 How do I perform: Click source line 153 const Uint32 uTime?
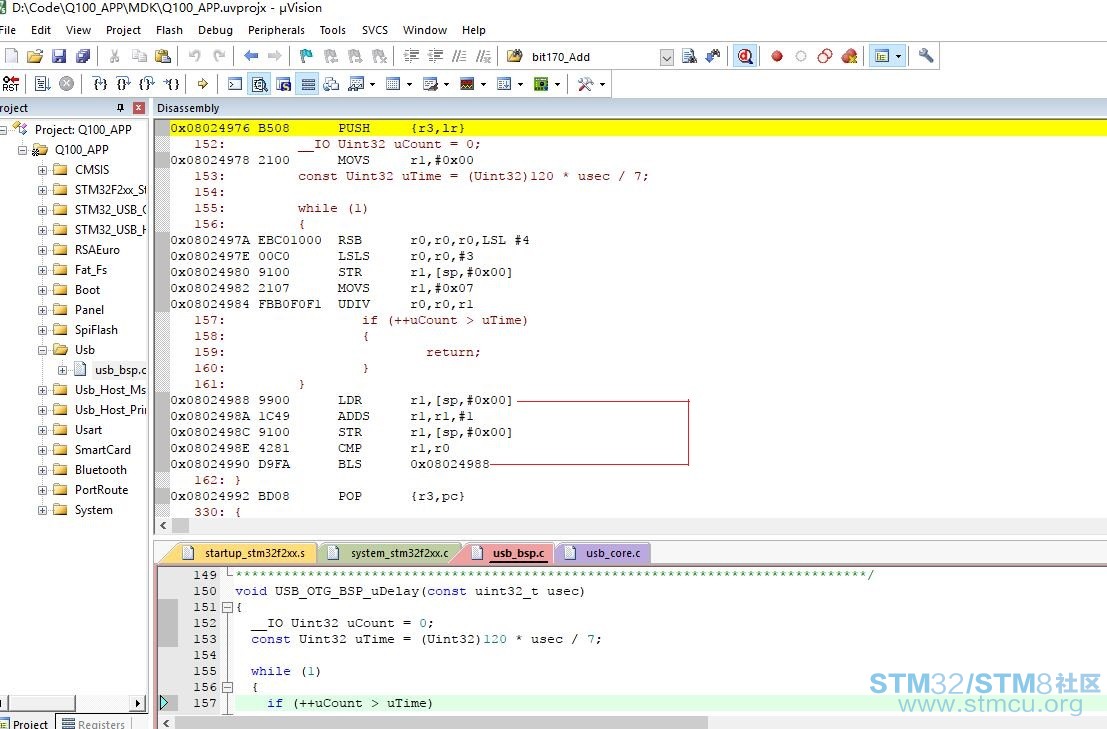[426, 639]
